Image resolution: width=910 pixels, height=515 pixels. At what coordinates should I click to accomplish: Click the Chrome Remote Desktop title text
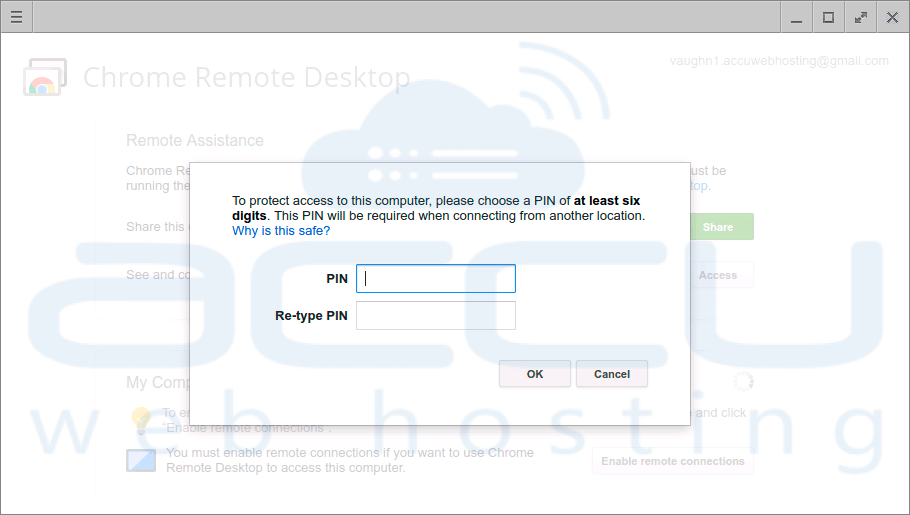(247, 77)
